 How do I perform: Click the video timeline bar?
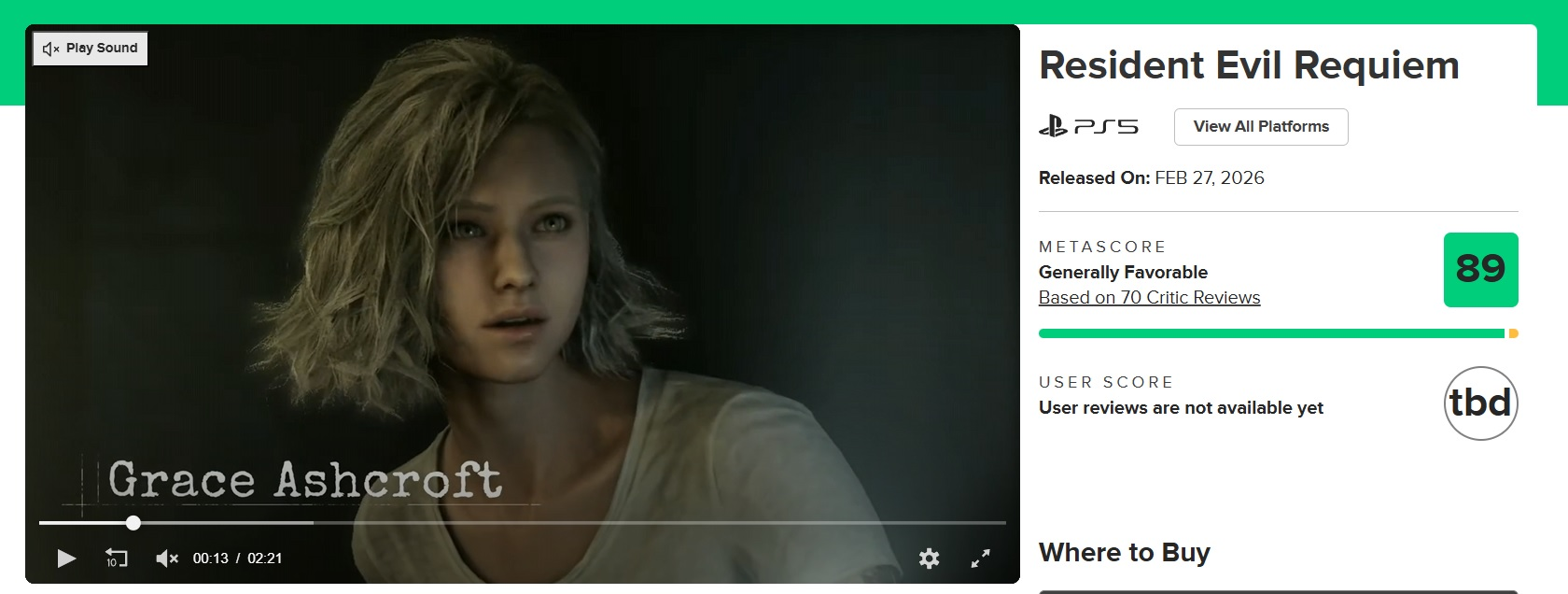(523, 523)
